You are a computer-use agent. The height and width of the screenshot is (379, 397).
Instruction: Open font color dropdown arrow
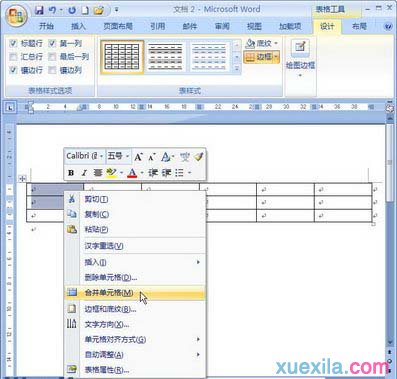click(142, 173)
